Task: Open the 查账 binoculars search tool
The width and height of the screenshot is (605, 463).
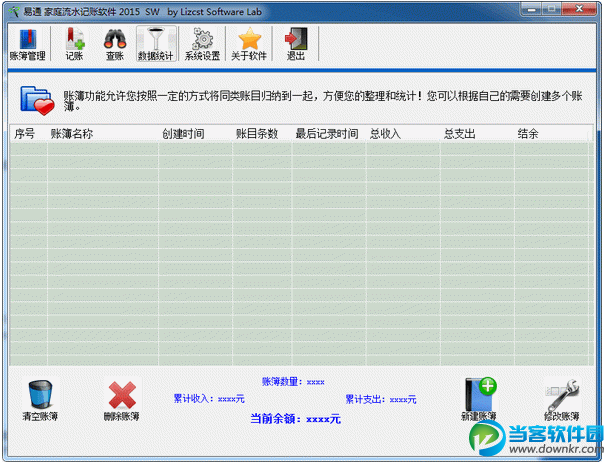Action: point(115,44)
